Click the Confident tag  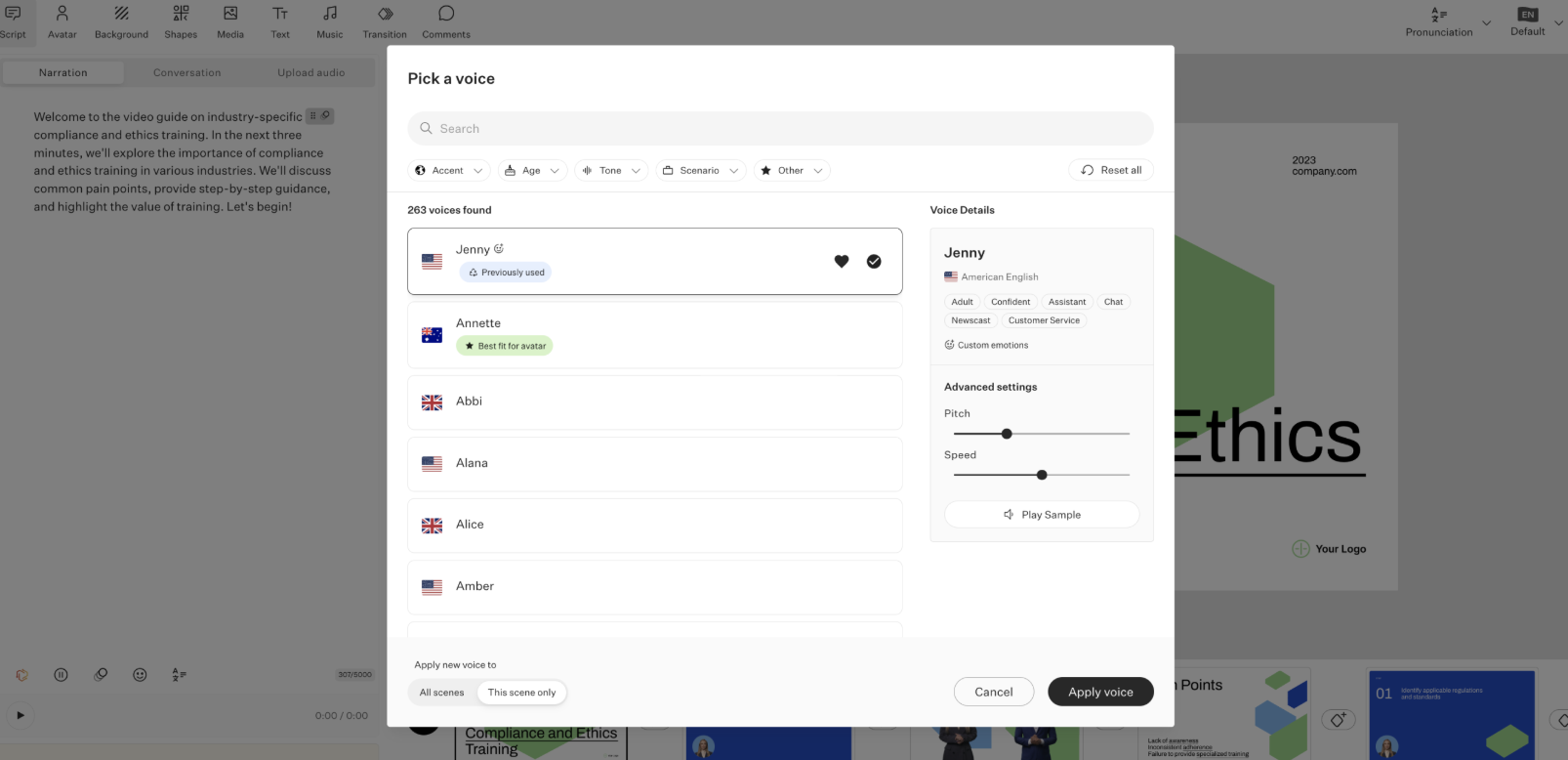click(x=1011, y=302)
